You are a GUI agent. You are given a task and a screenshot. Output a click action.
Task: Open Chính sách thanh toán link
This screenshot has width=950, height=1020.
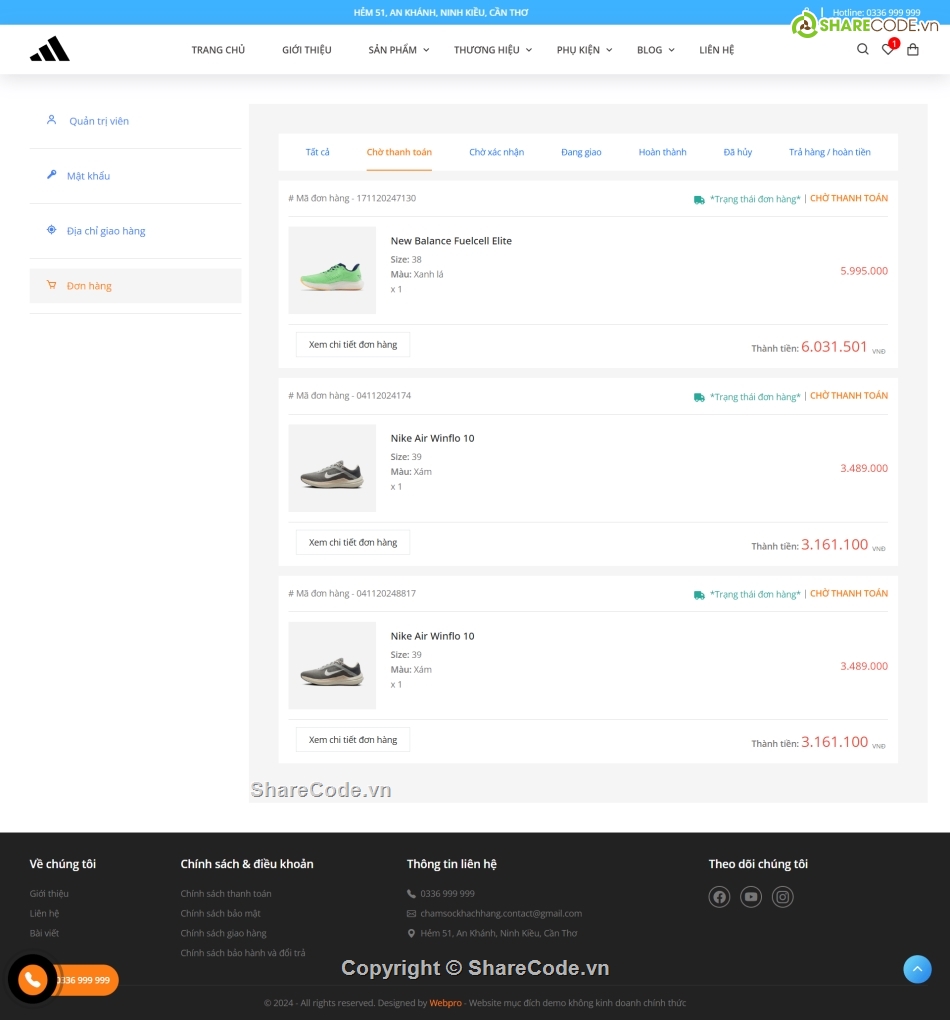coord(226,894)
